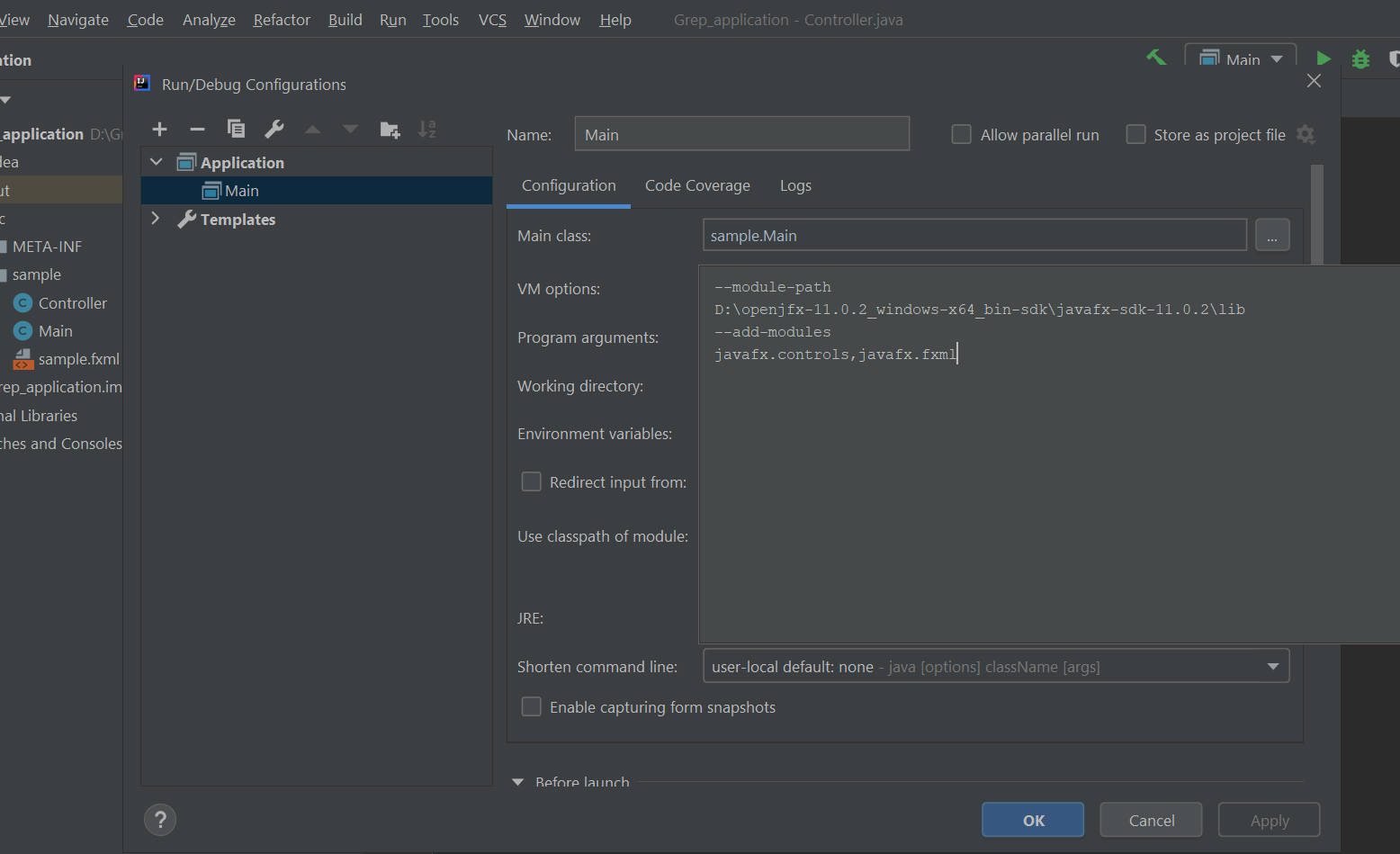This screenshot has height=854, width=1400.
Task: Open the Run menu
Action: [x=393, y=20]
